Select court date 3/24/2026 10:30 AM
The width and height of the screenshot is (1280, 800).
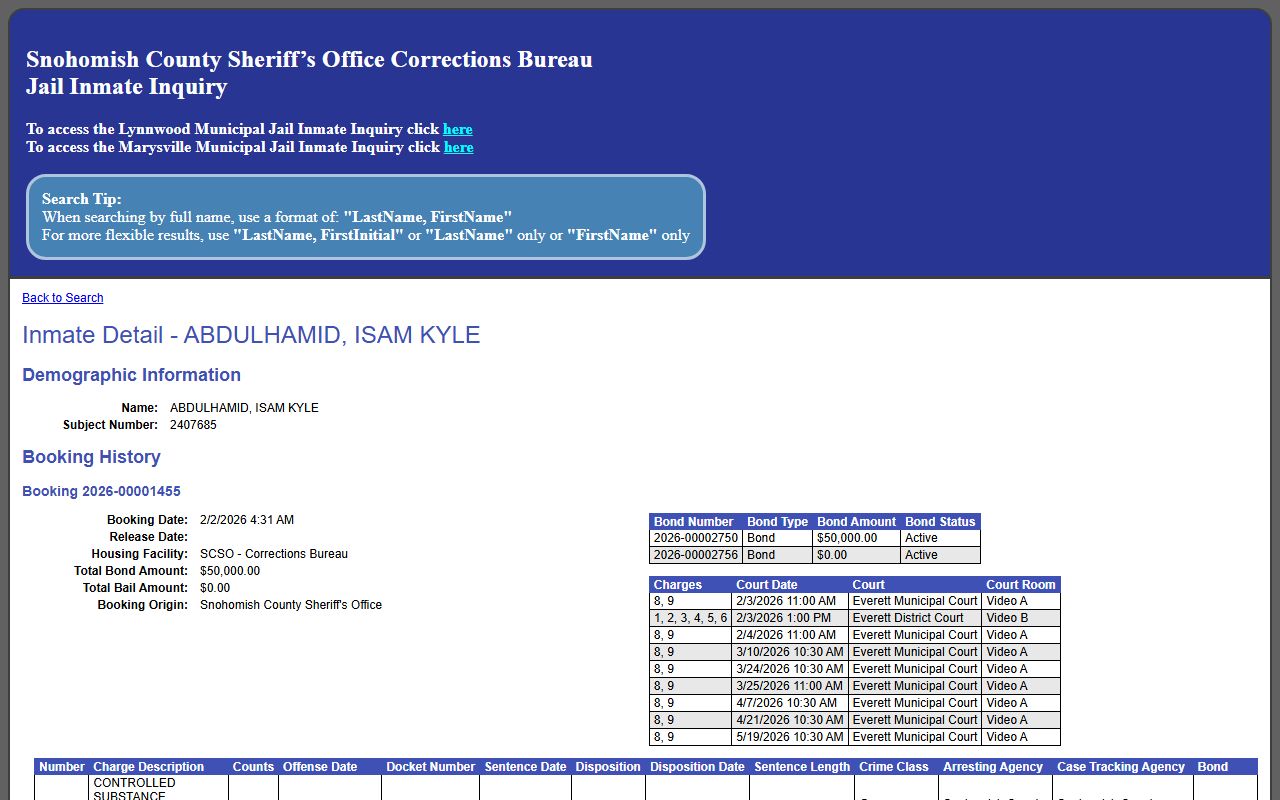790,669
